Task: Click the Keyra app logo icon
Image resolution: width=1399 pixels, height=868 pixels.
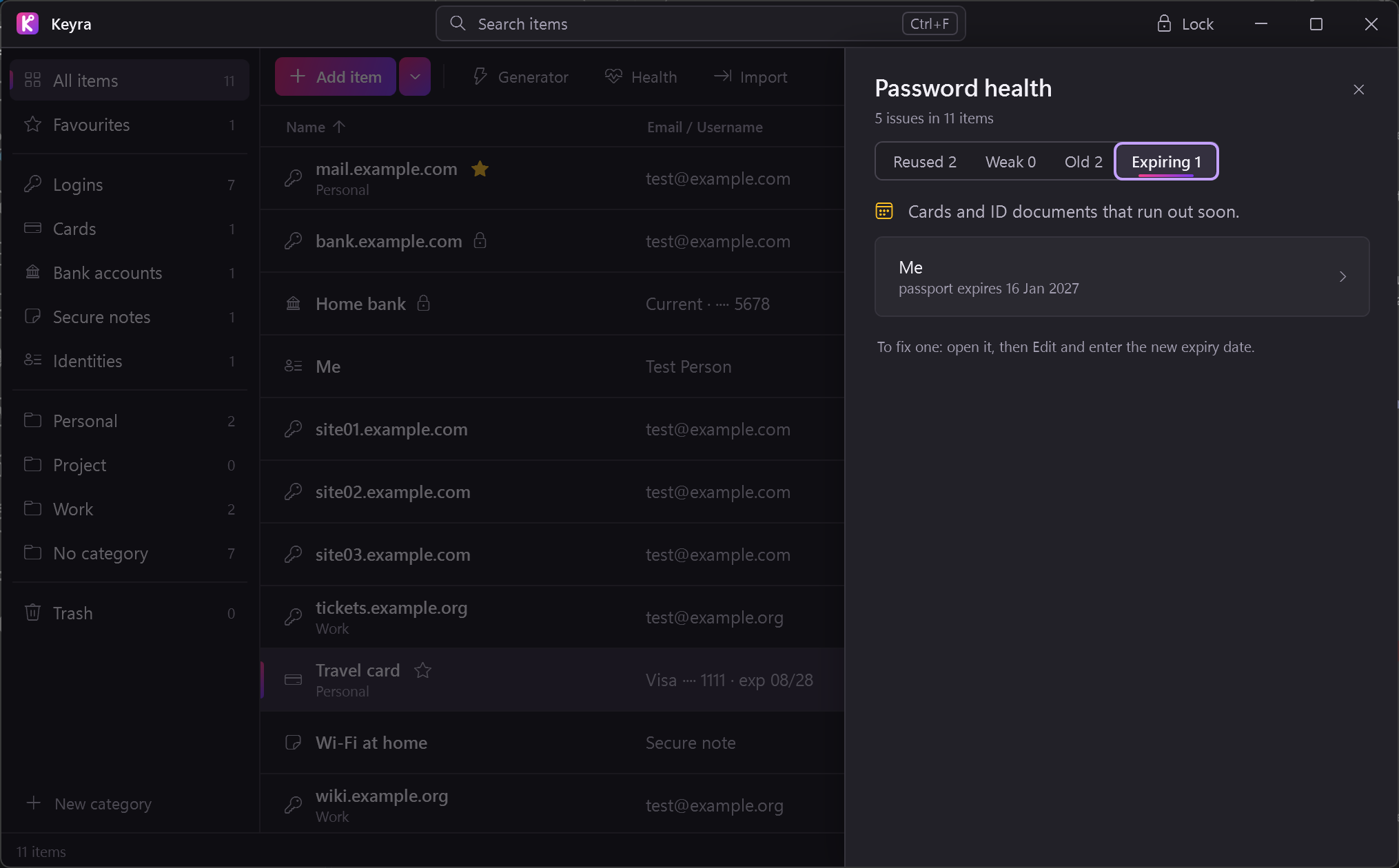Action: click(x=27, y=23)
